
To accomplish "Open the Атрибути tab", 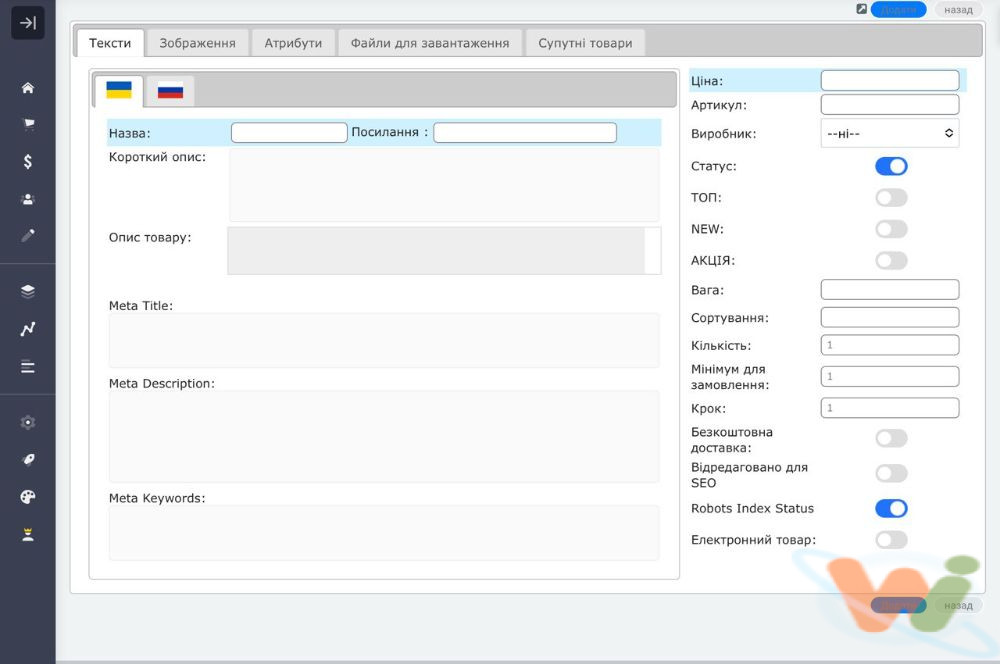I will [293, 43].
